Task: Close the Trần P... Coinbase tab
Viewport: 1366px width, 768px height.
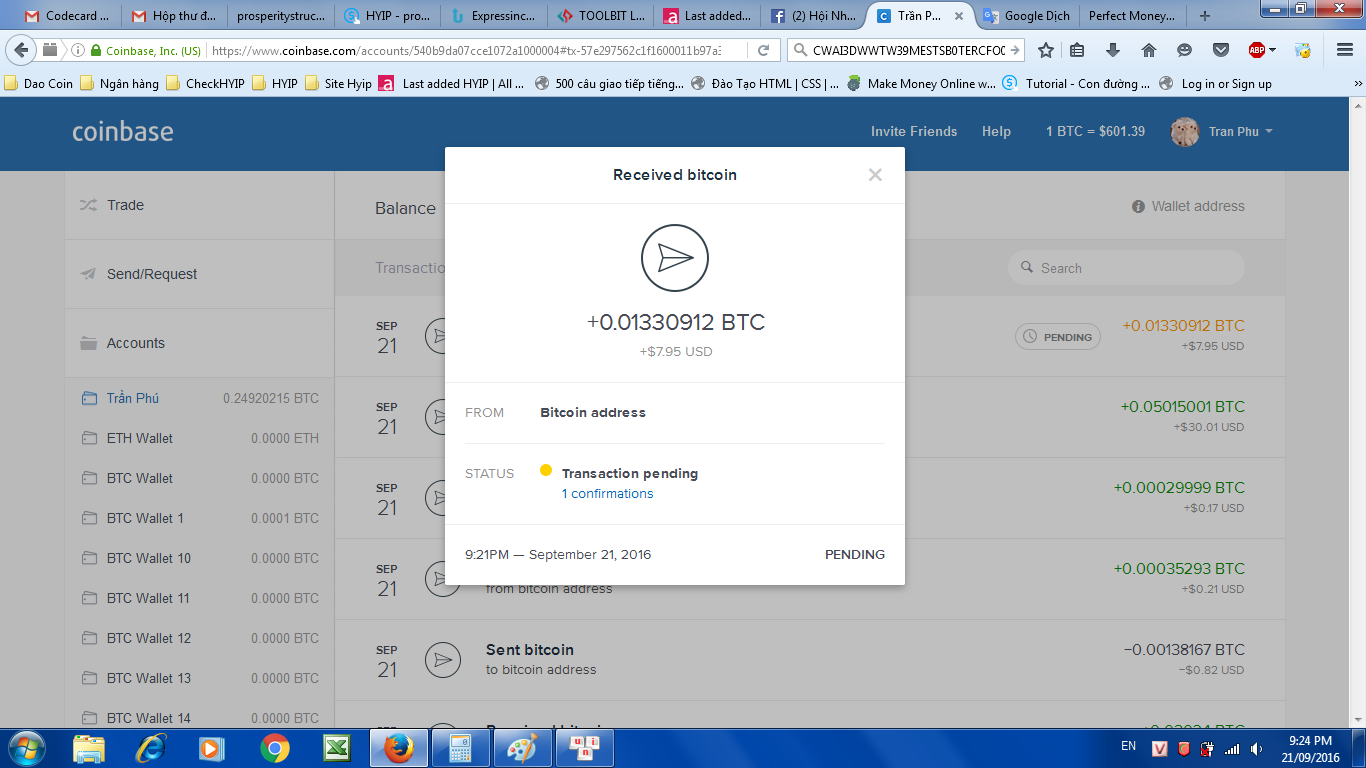Action: point(959,16)
